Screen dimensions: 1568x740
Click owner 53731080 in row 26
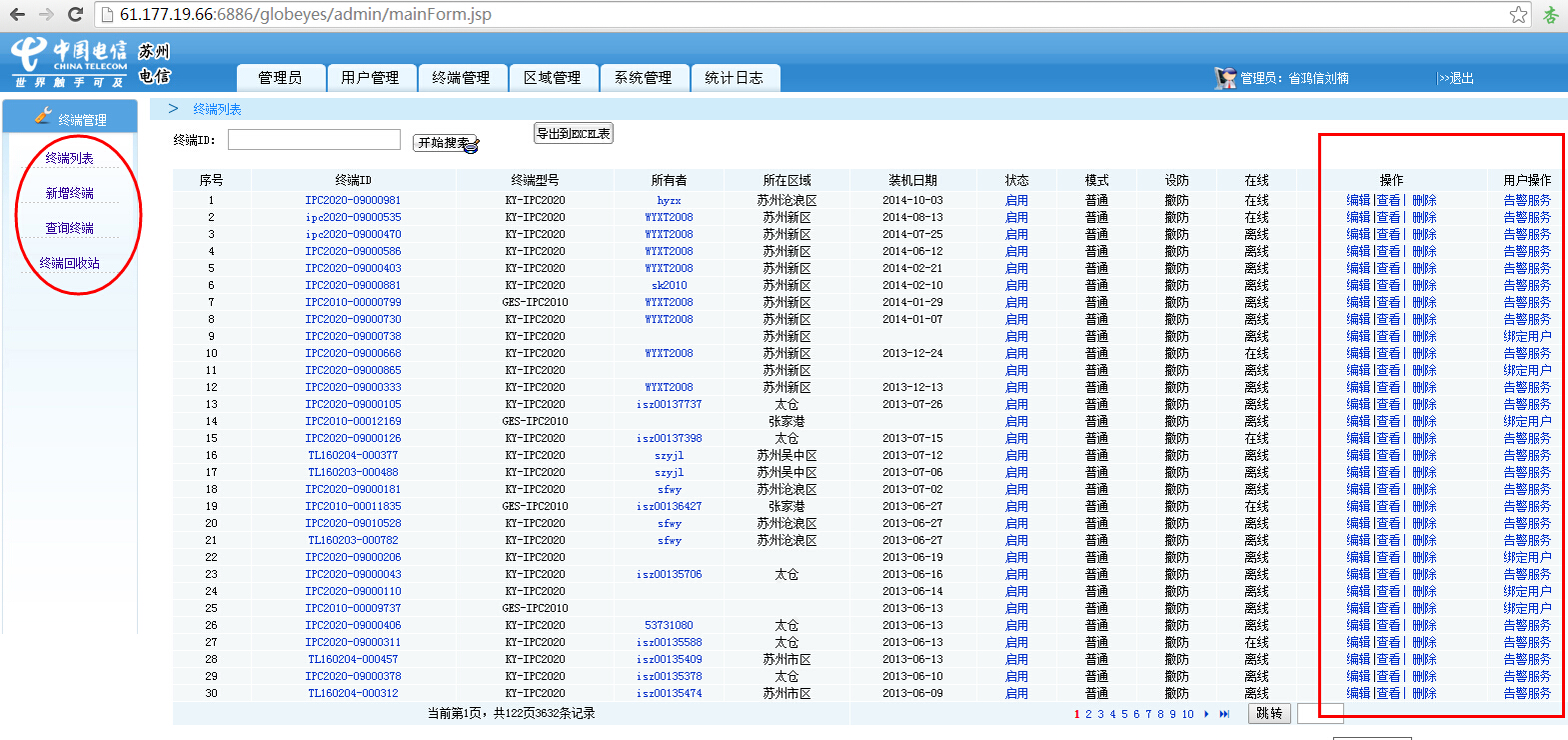point(669,625)
